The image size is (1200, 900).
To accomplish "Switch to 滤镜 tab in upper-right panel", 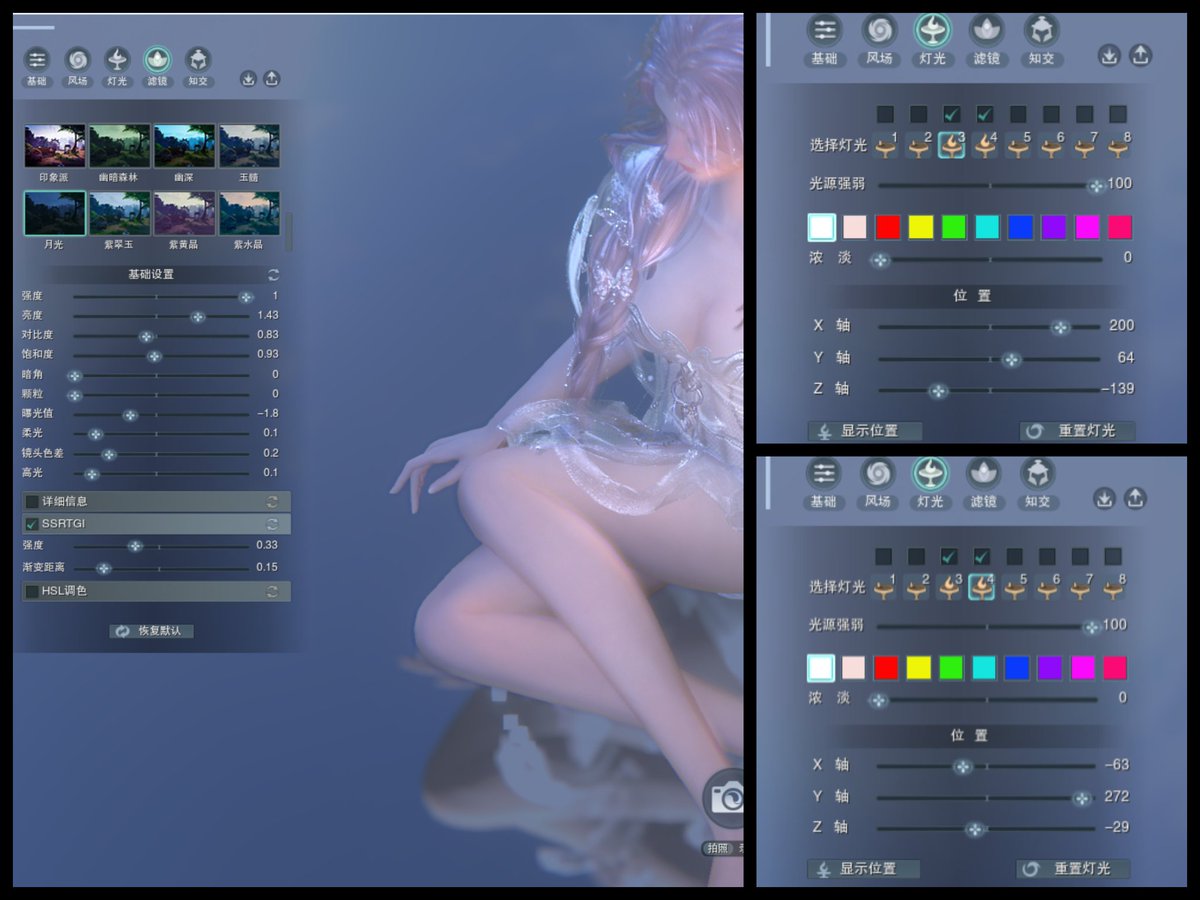I will click(987, 40).
